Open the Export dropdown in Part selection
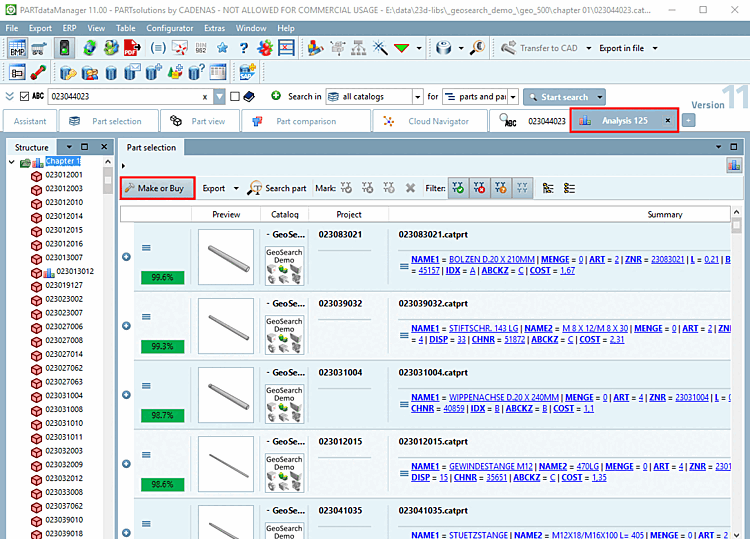Screen dimensions: 750x539 tap(236, 188)
